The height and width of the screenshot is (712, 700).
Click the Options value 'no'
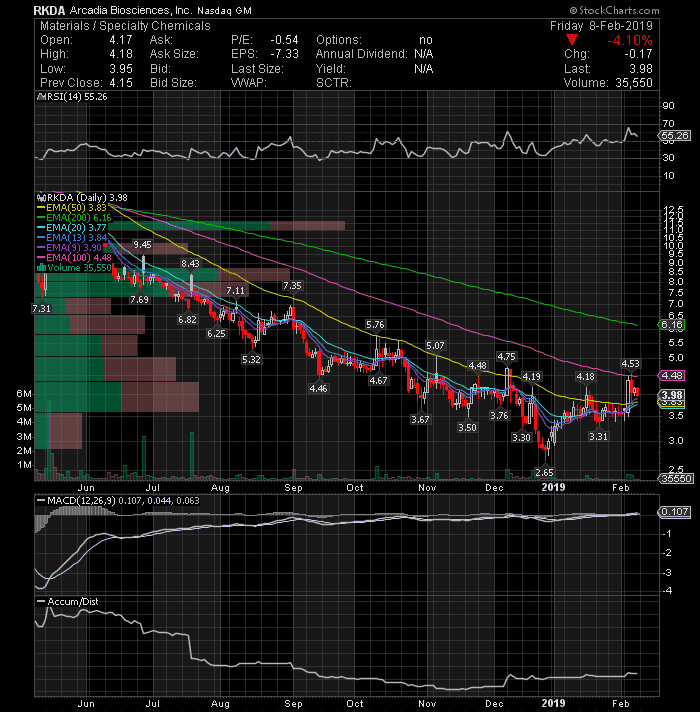(426, 40)
